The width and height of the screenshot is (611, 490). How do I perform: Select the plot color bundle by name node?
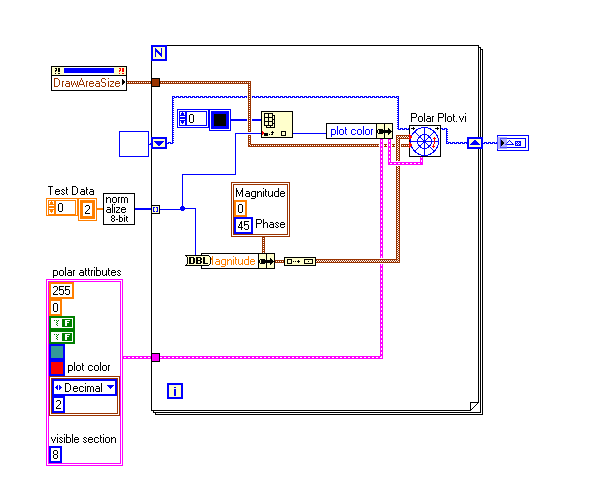[359, 131]
